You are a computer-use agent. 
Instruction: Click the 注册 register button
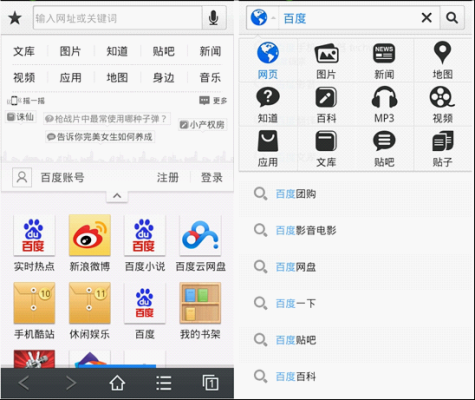(168, 177)
